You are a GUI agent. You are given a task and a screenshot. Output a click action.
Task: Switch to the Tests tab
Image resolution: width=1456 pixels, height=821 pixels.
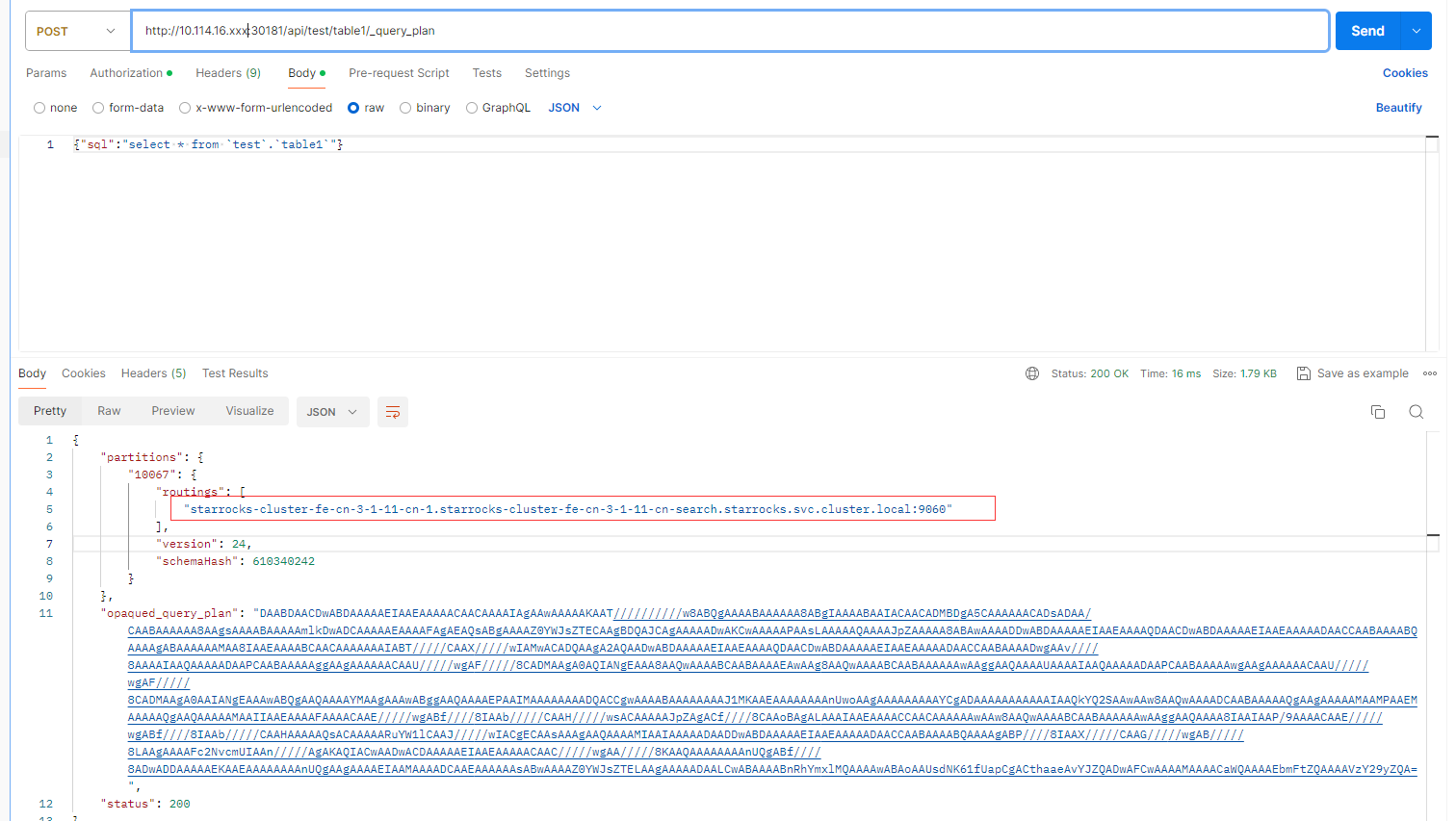(486, 73)
